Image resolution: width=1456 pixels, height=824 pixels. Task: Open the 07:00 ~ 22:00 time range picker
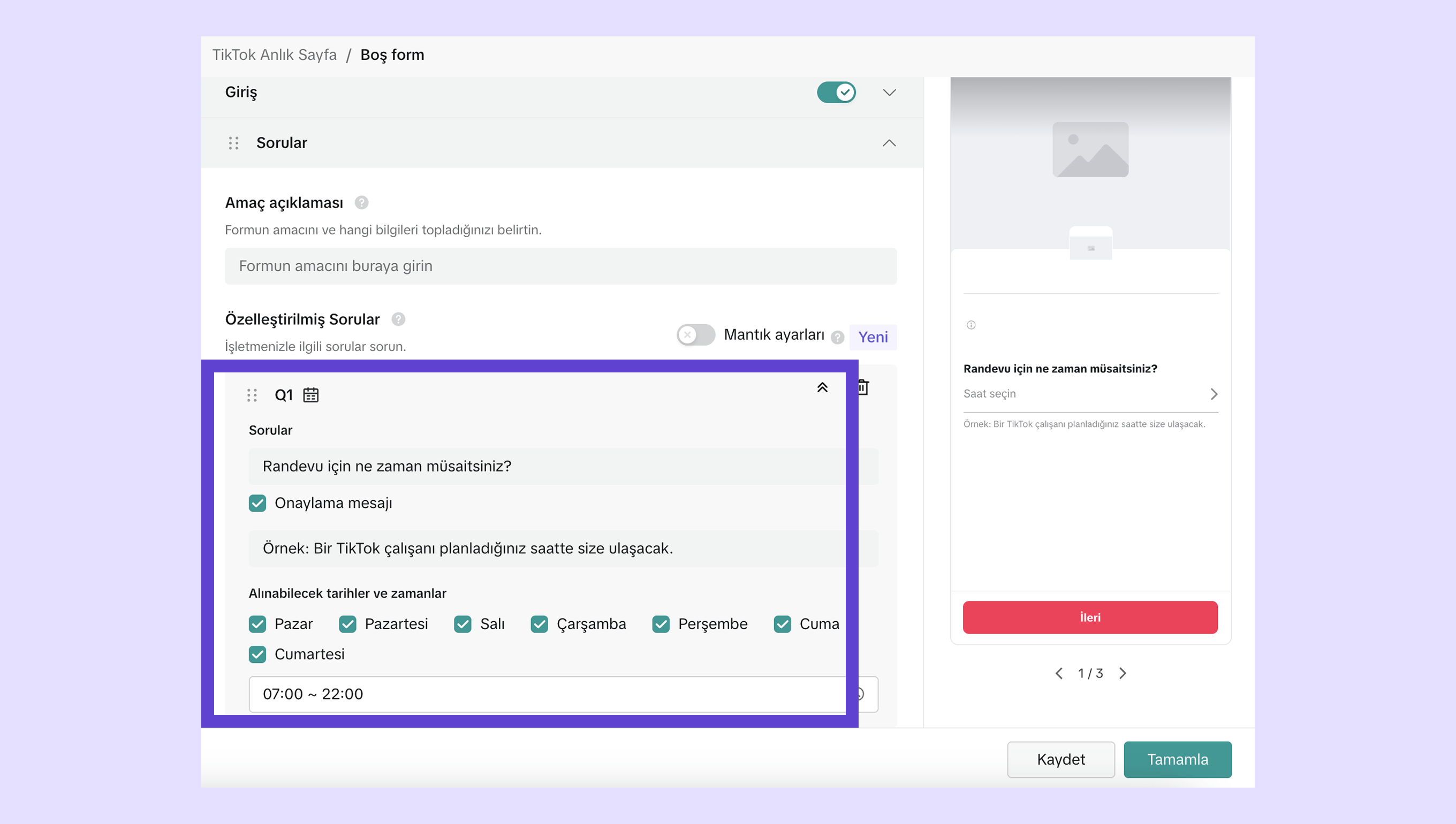coord(563,695)
